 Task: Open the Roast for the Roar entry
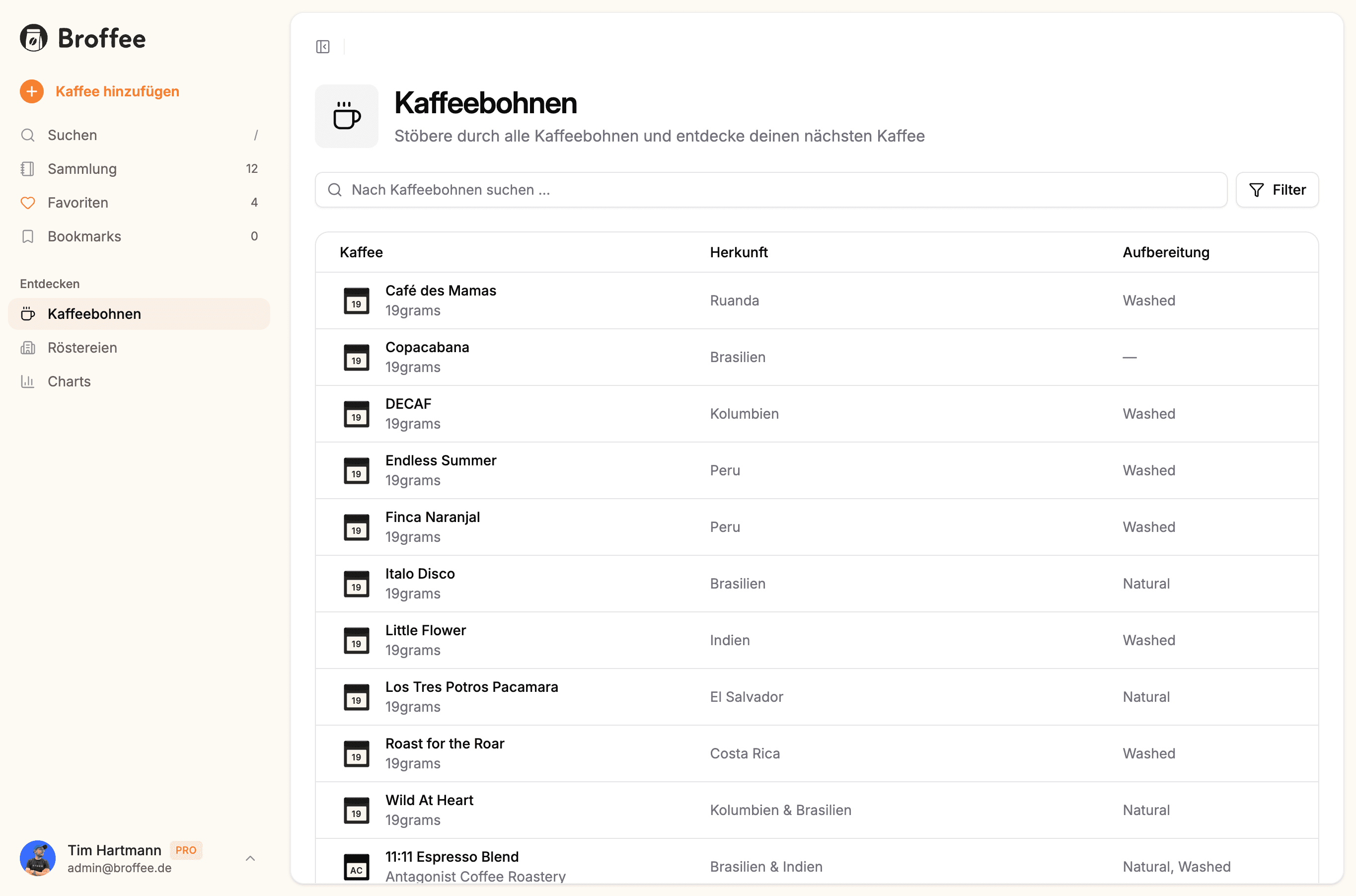(817, 753)
